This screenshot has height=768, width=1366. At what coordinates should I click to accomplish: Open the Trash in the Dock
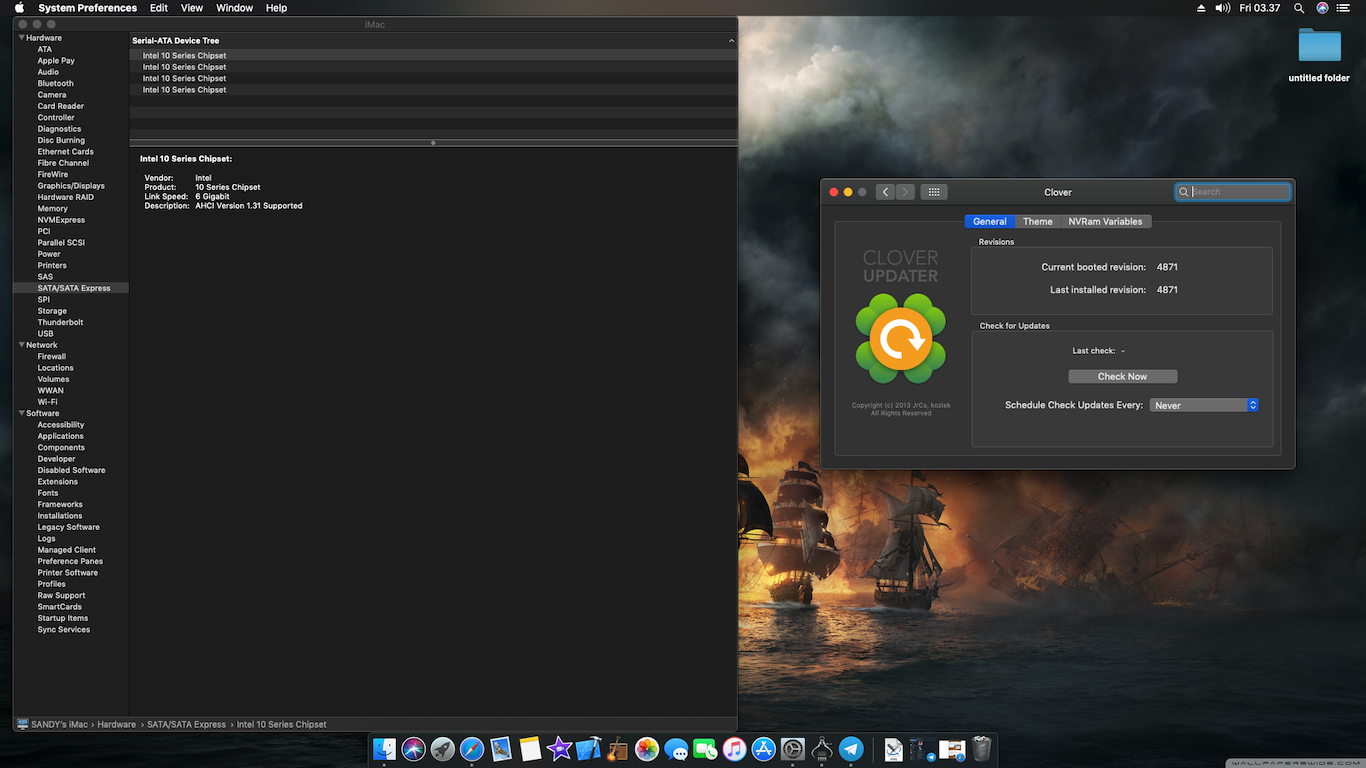(982, 748)
